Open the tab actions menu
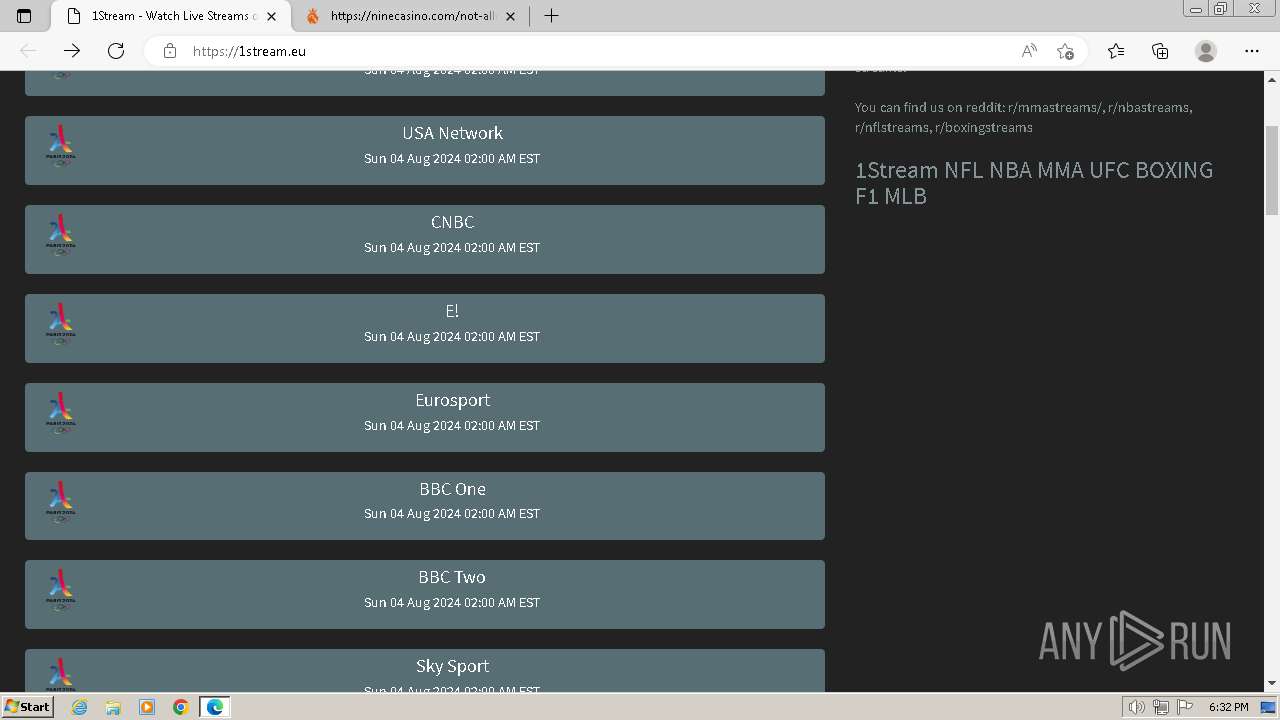 [24, 16]
